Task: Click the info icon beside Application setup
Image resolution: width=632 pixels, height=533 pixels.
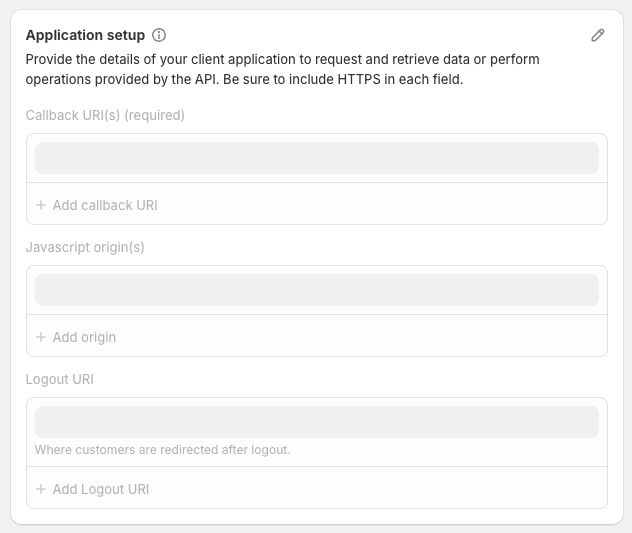Action: pos(160,35)
